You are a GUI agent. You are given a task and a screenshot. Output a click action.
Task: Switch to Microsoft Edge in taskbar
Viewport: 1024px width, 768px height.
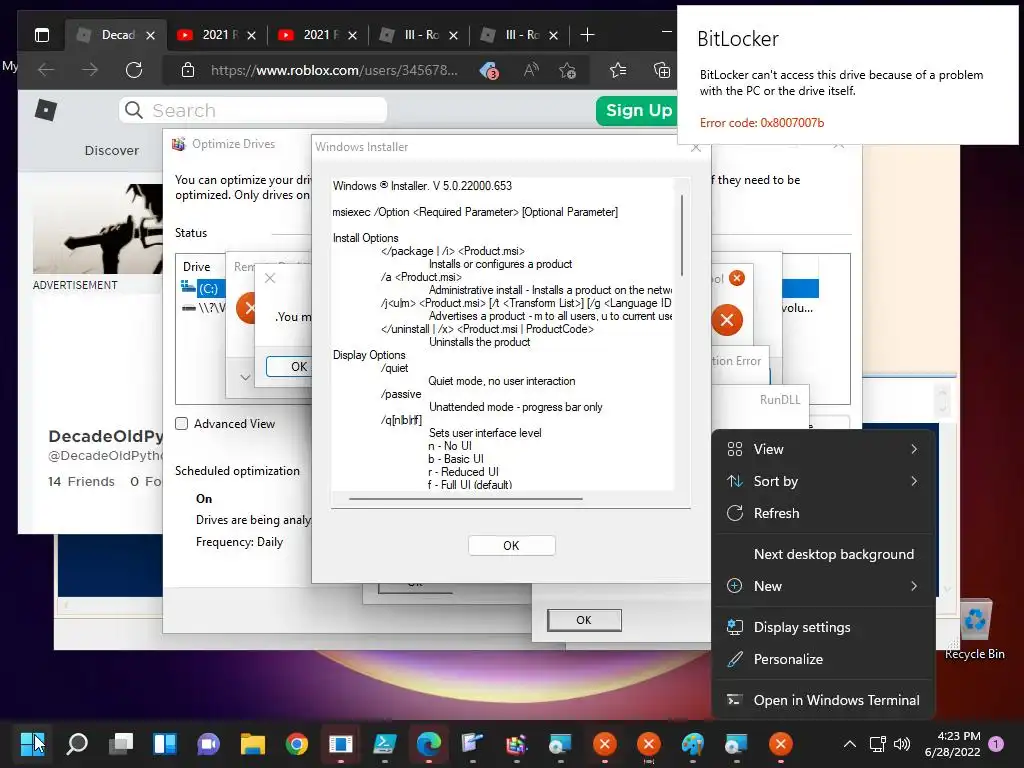click(x=428, y=743)
